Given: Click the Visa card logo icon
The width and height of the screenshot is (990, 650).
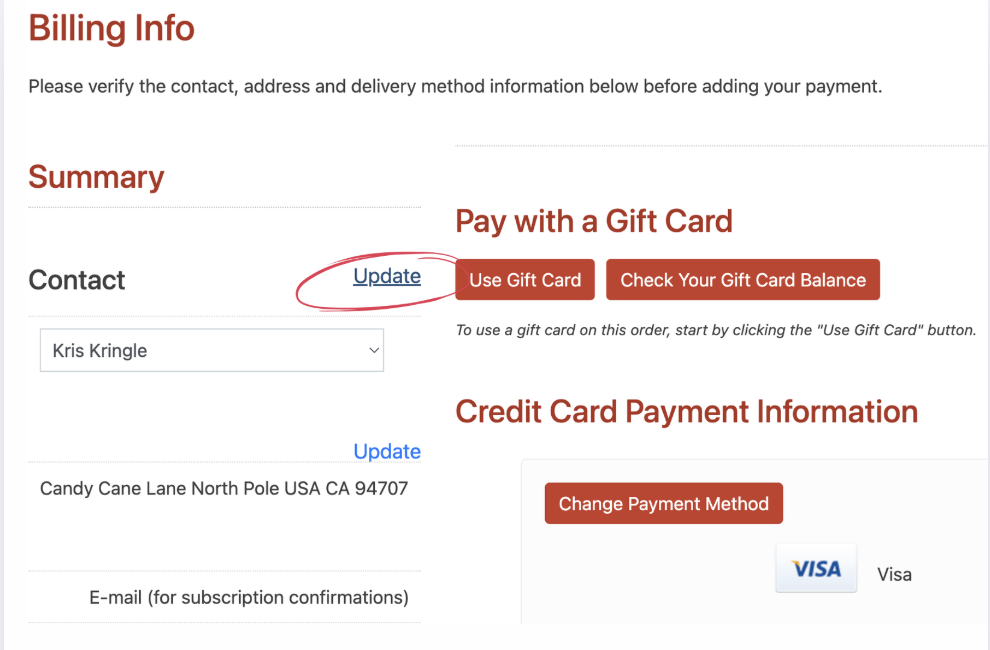Looking at the screenshot, I should (816, 568).
